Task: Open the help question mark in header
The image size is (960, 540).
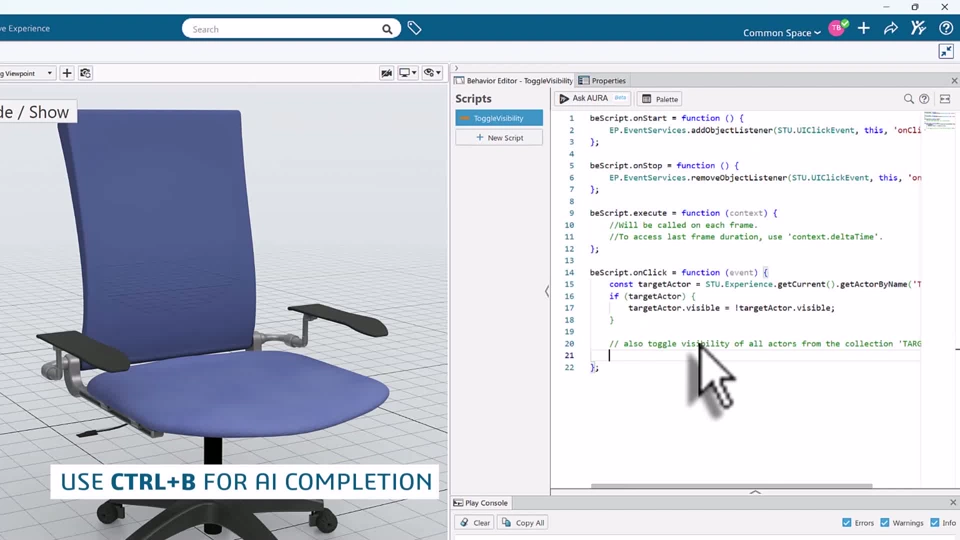Action: coord(946,28)
